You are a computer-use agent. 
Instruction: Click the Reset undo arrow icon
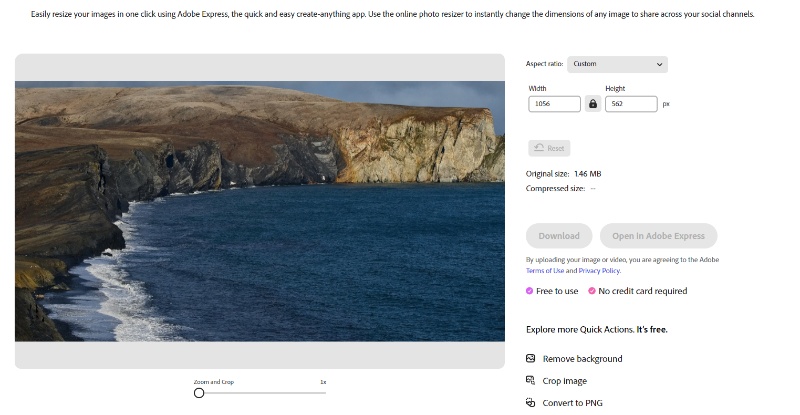539,148
